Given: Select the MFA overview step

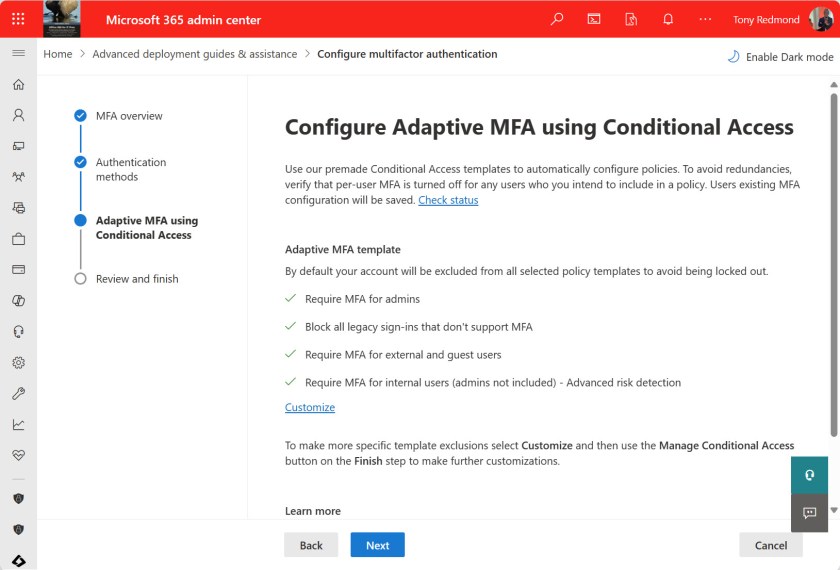Looking at the screenshot, I should 118,116.
